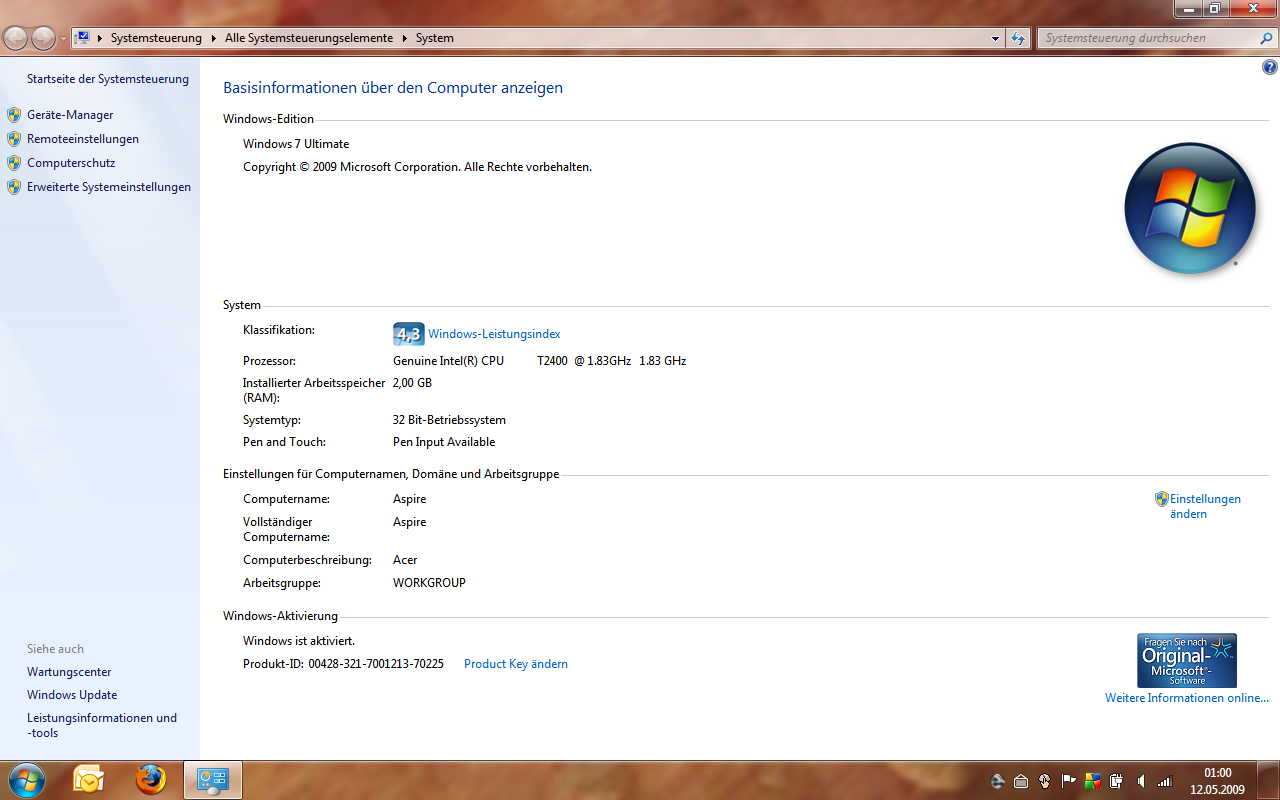Launch Firefox from the taskbar
This screenshot has height=800, width=1280.
[x=151, y=779]
